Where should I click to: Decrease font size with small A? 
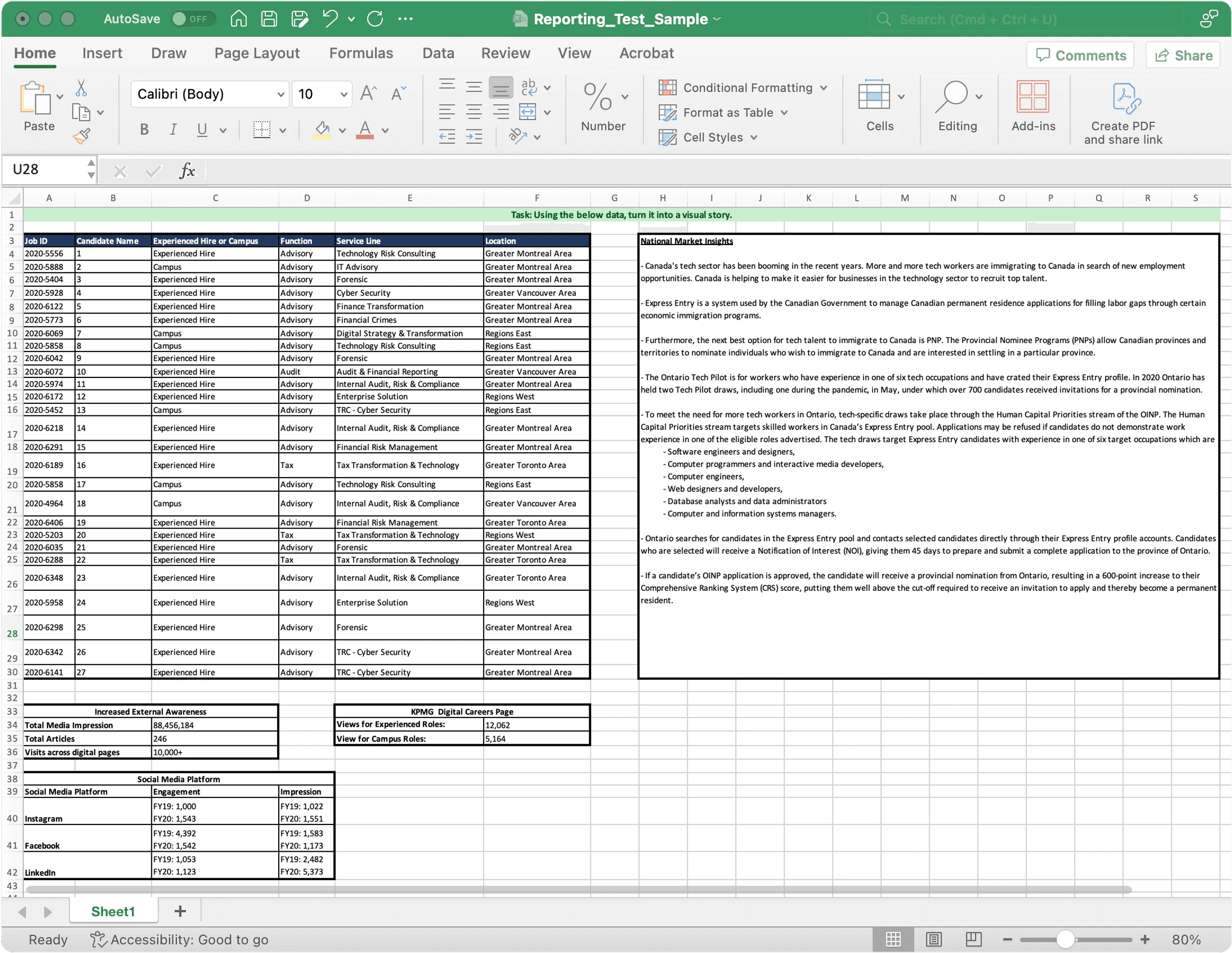coord(398,94)
